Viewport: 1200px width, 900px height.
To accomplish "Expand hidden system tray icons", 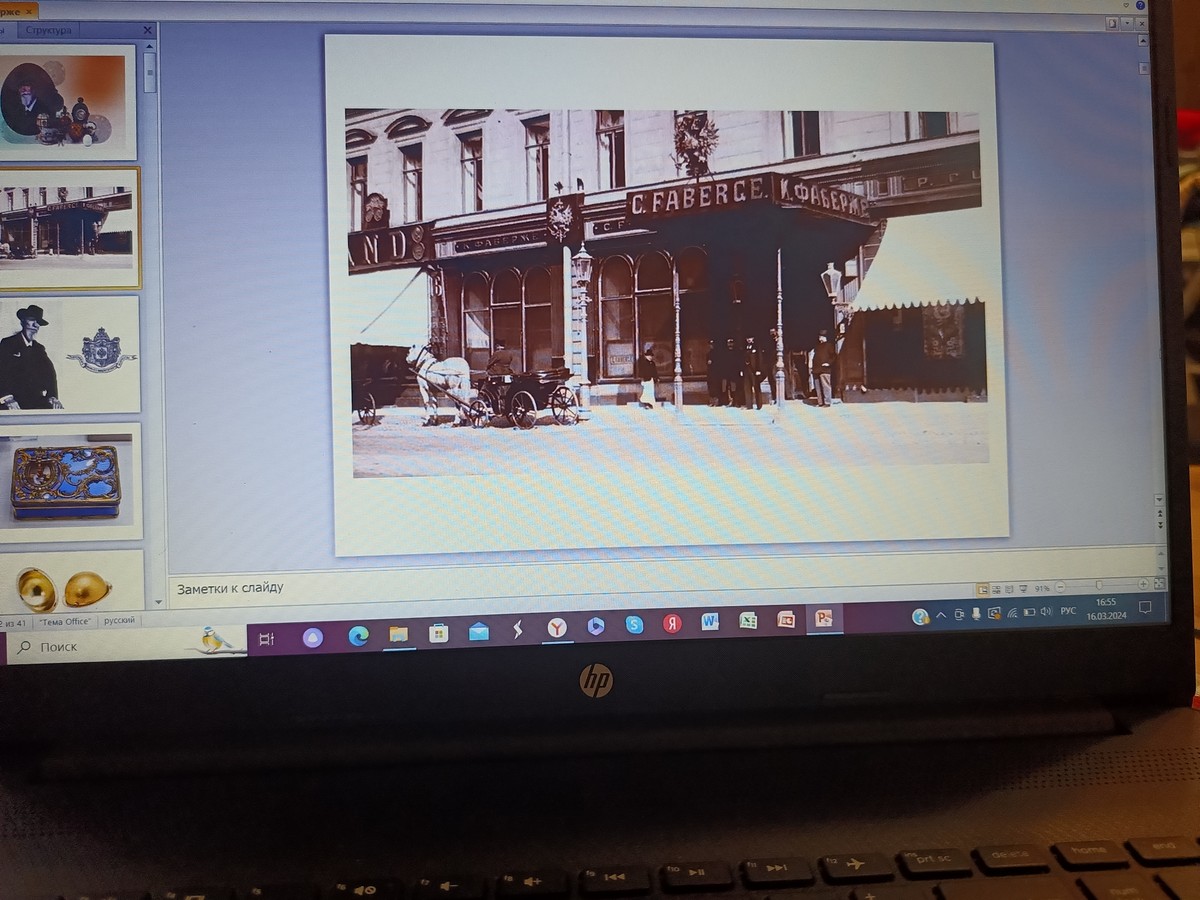I will coord(941,614).
